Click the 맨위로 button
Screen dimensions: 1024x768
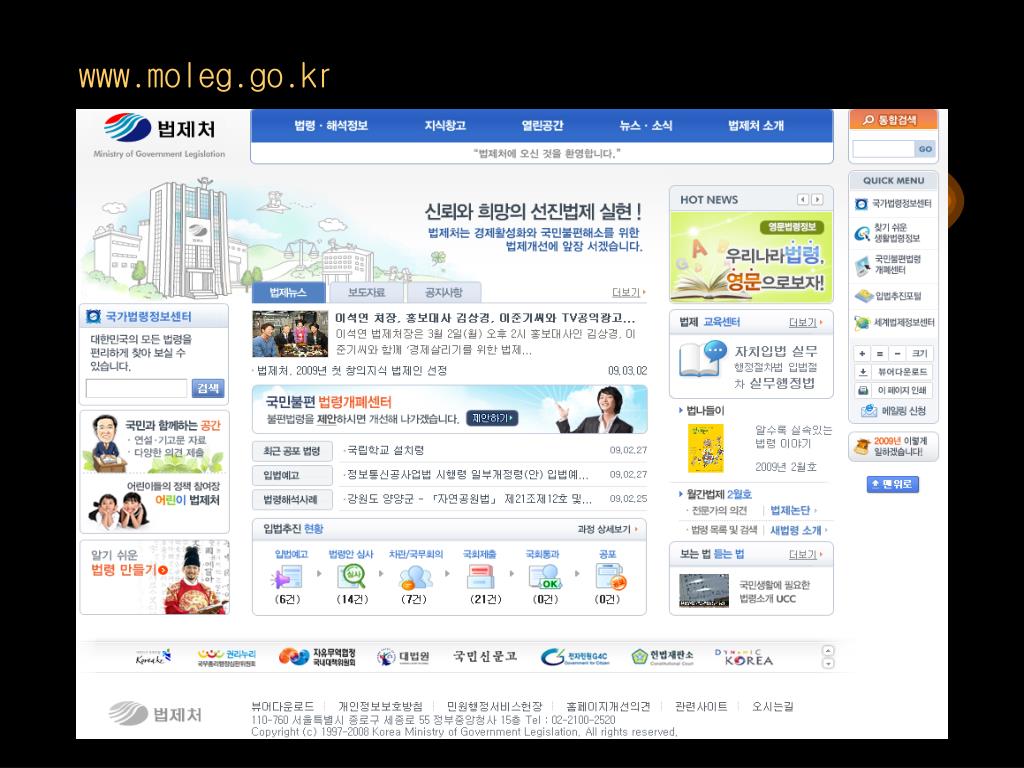[x=893, y=484]
